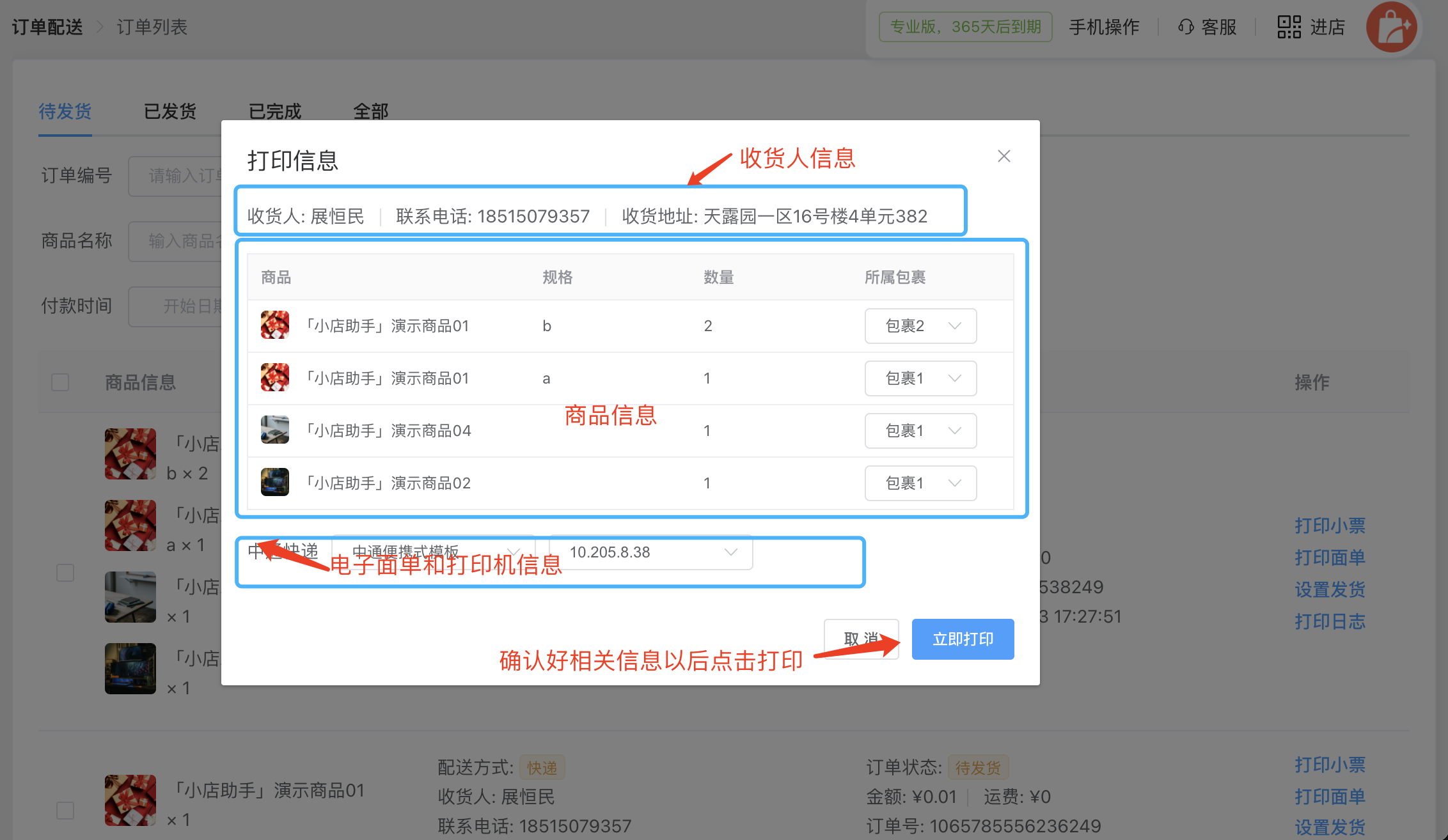Click thumbnail of 演示商品04 in dialog
This screenshot has width=1448, height=840.
point(275,430)
